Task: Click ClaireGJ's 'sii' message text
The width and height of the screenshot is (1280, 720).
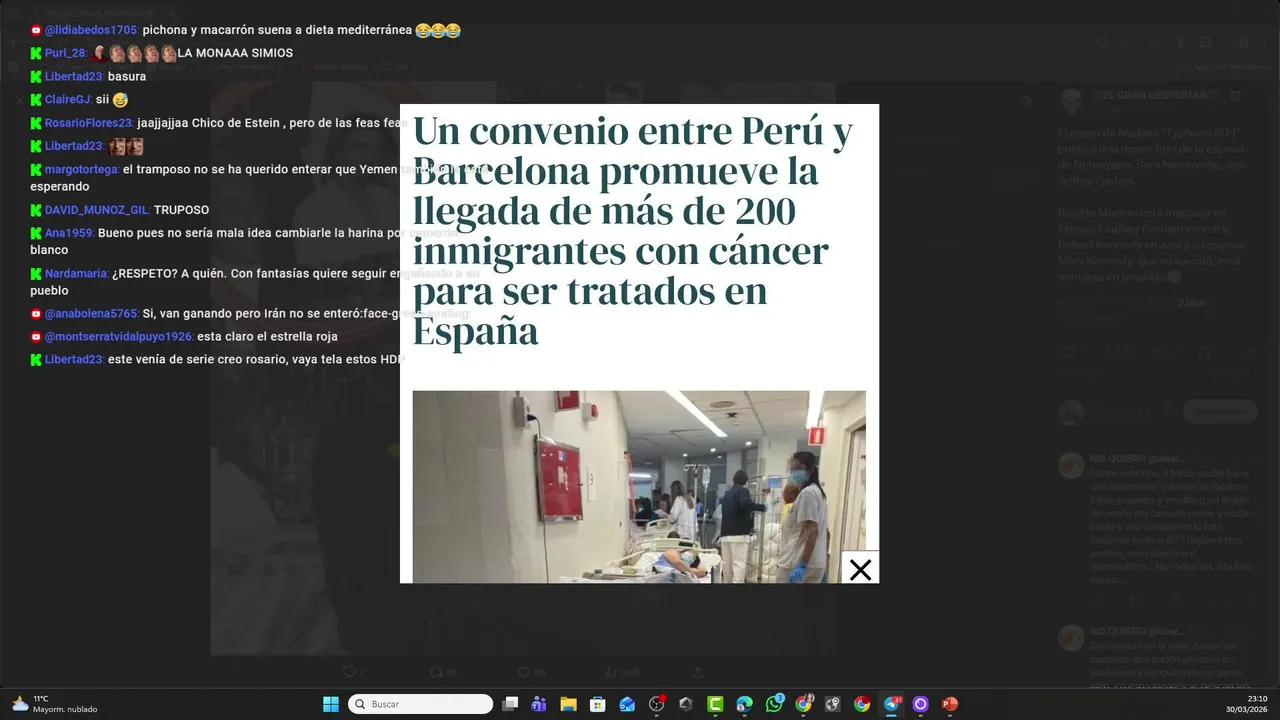Action: point(103,100)
